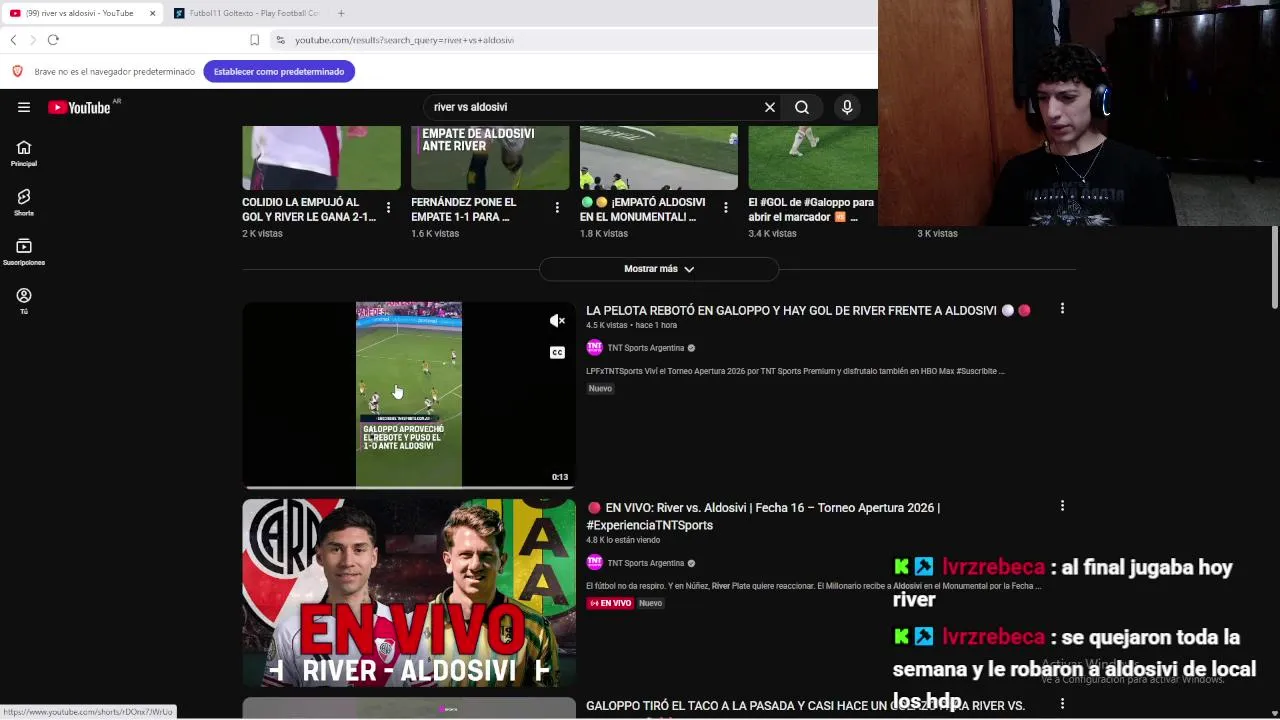Image resolution: width=1280 pixels, height=720 pixels.
Task: Reload the current page
Action: (x=53, y=40)
